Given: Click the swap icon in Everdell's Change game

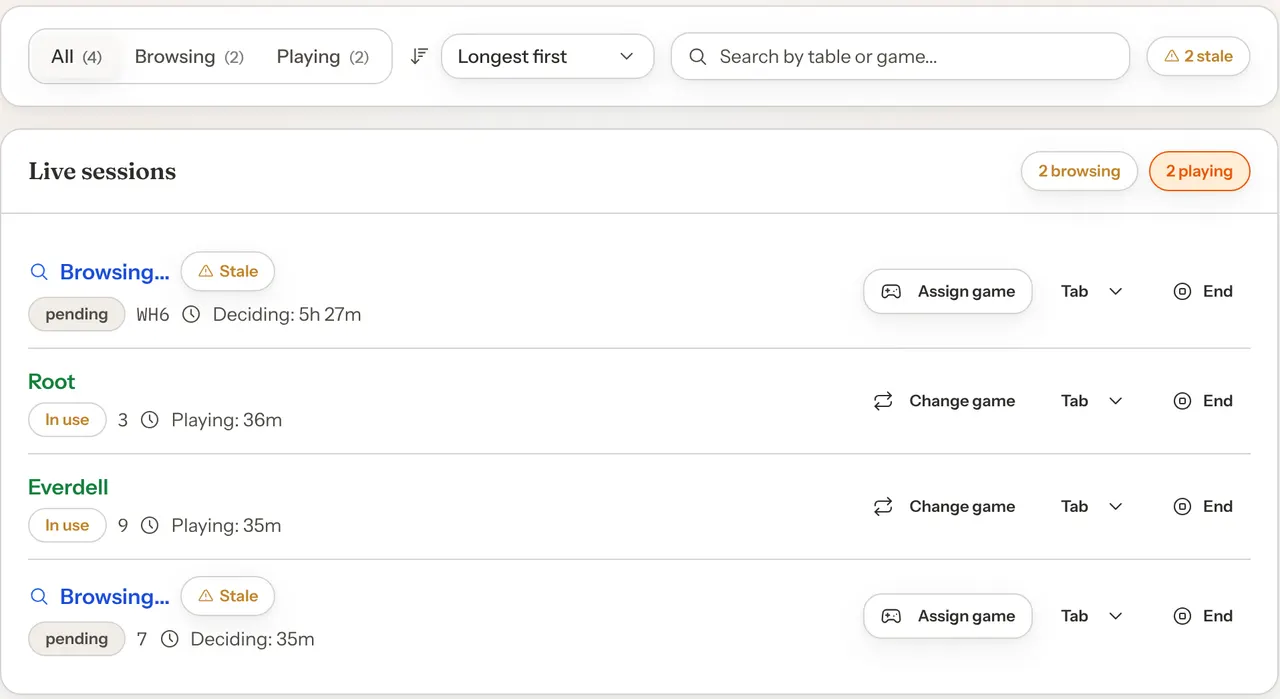Looking at the screenshot, I should coord(883,507).
